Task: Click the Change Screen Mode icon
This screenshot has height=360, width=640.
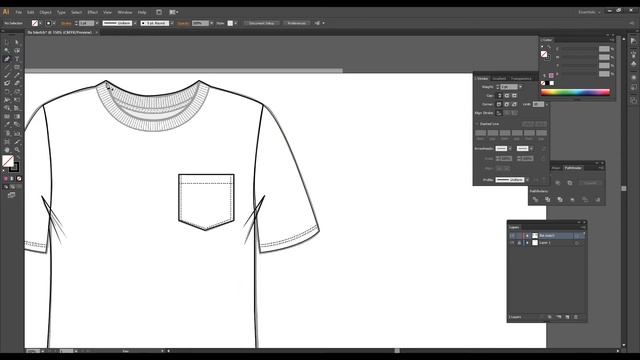Action: (x=11, y=195)
